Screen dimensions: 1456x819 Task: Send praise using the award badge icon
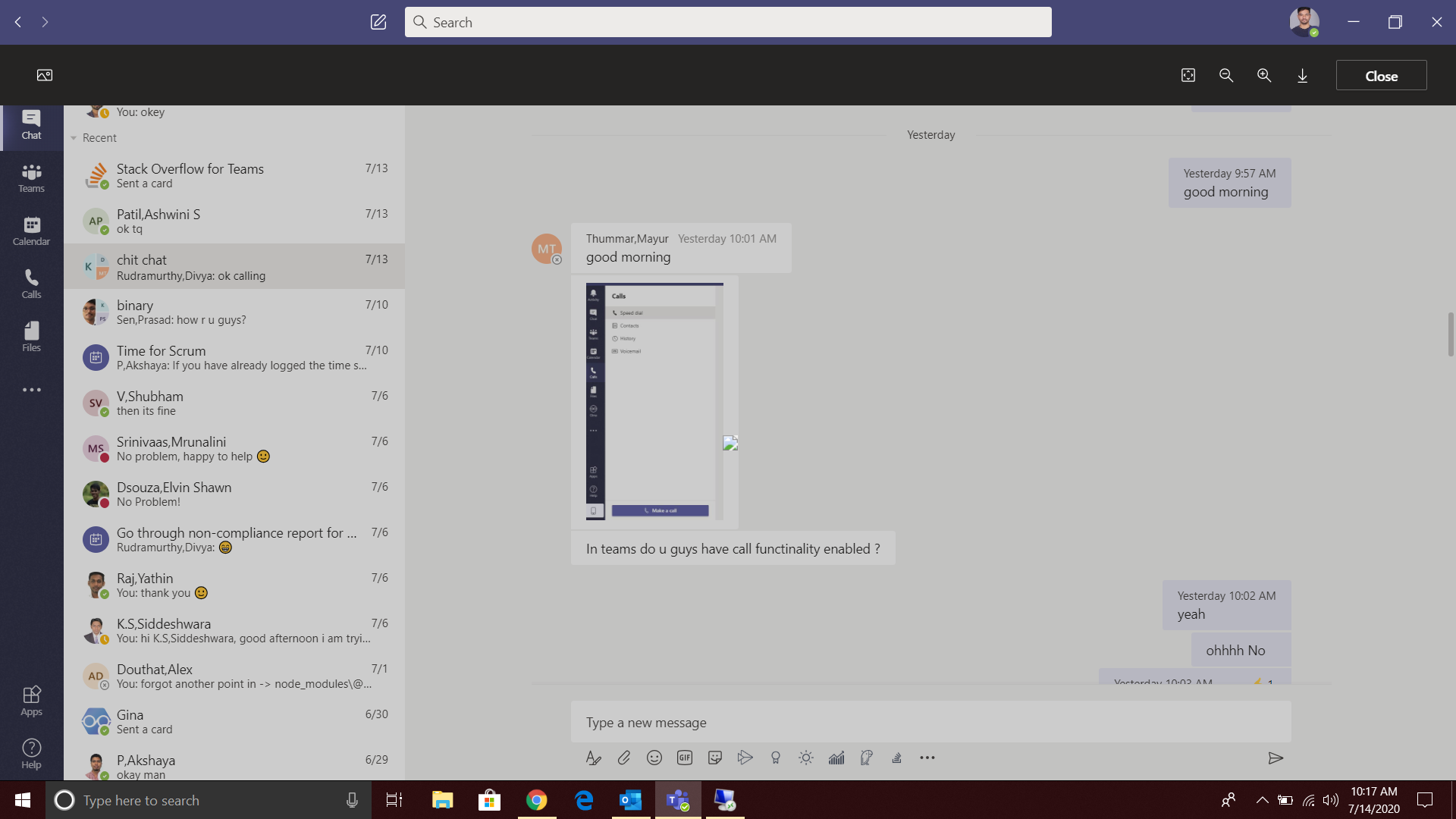tap(776, 758)
